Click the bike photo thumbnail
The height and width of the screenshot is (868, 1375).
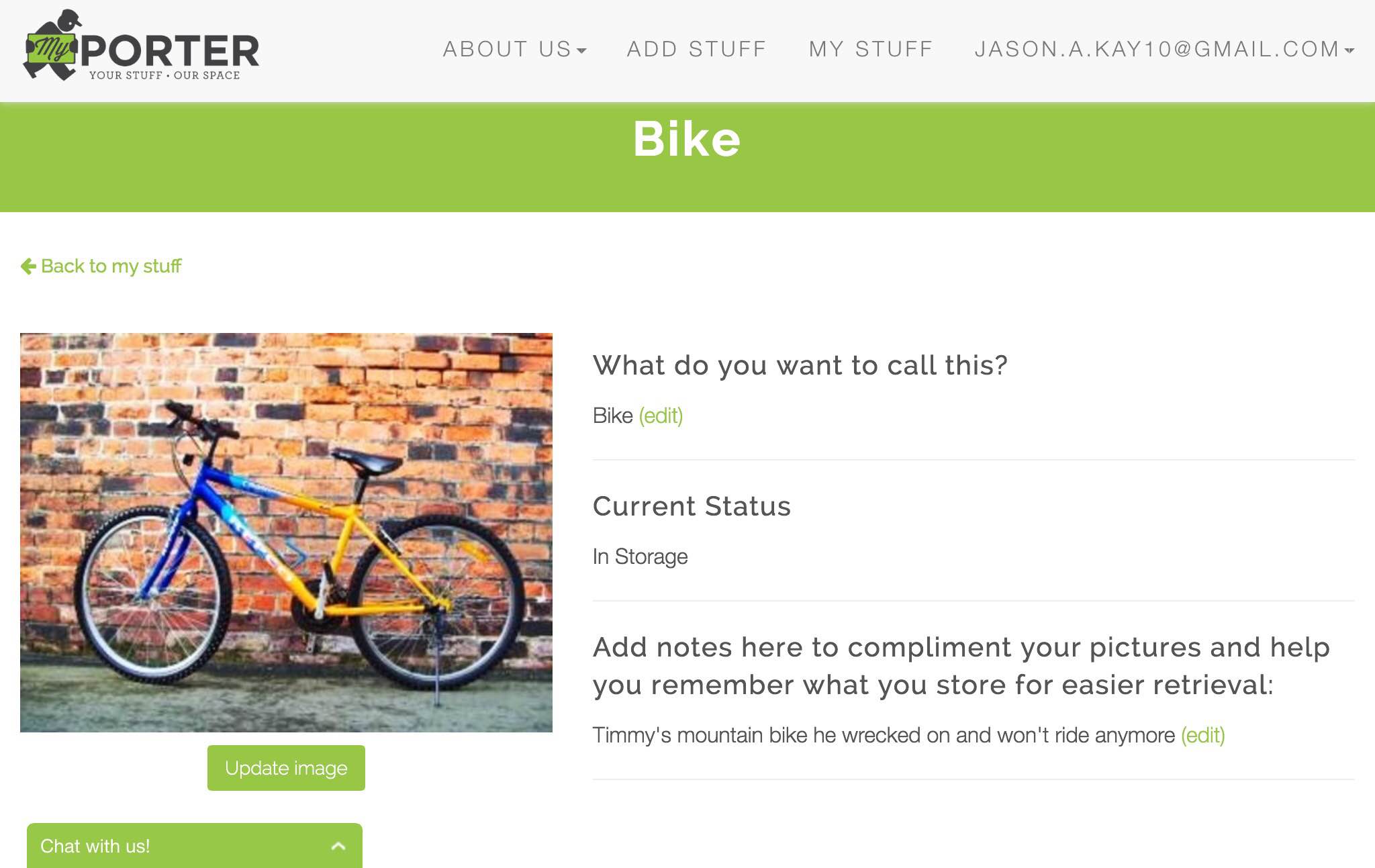coord(286,532)
